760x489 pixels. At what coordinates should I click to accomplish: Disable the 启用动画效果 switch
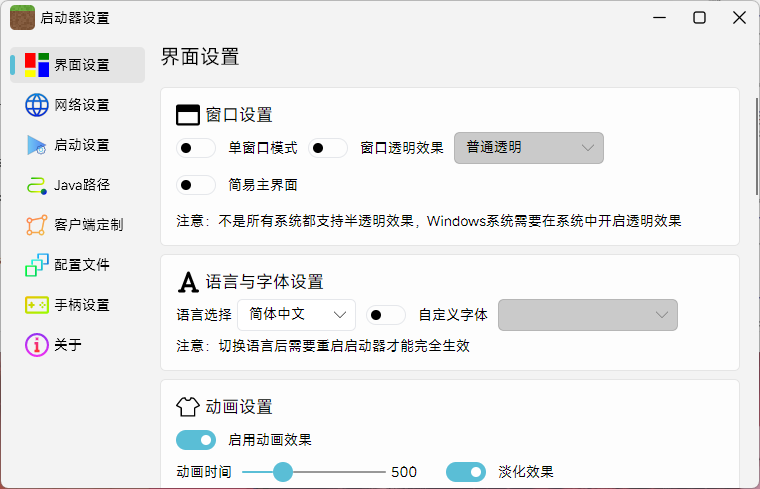pyautogui.click(x=196, y=440)
